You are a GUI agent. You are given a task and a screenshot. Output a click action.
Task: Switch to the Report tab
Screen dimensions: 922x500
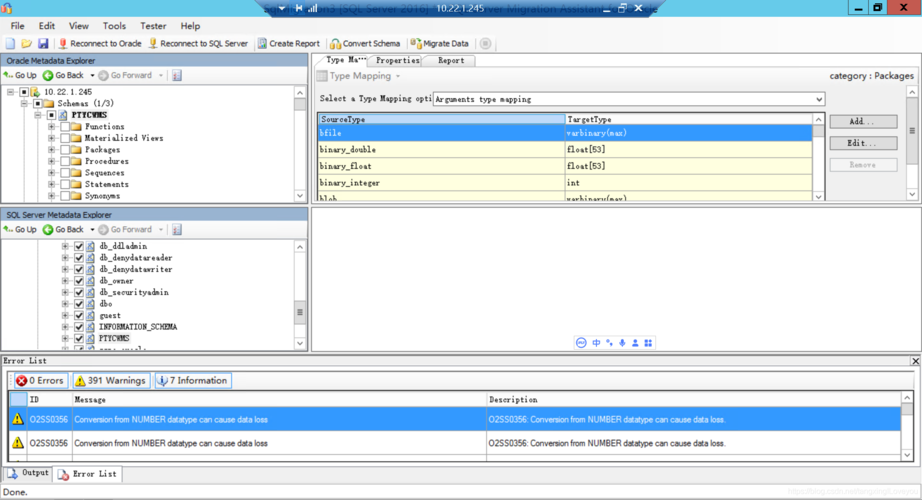(x=450, y=61)
